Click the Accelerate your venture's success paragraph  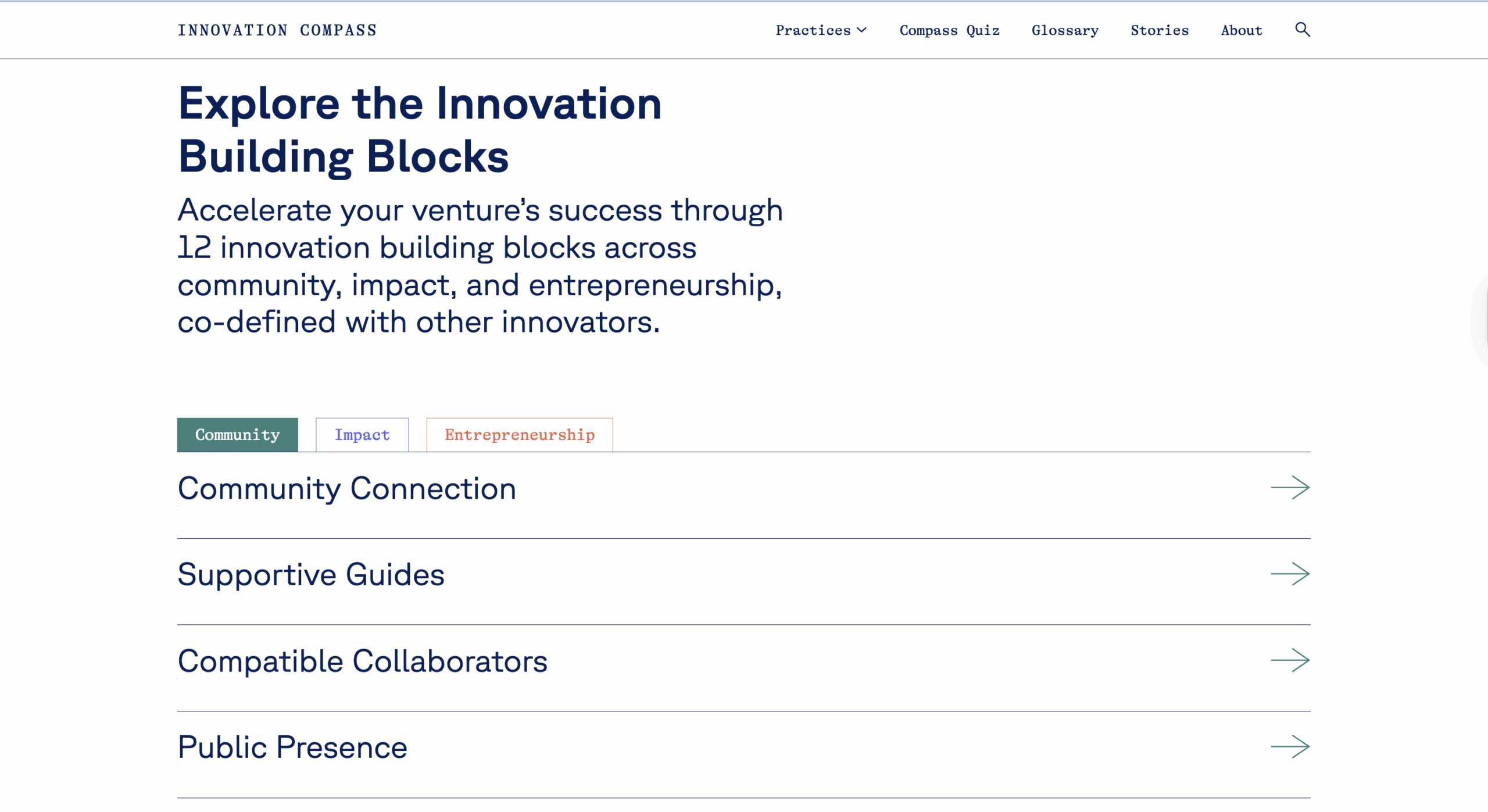[x=480, y=266]
